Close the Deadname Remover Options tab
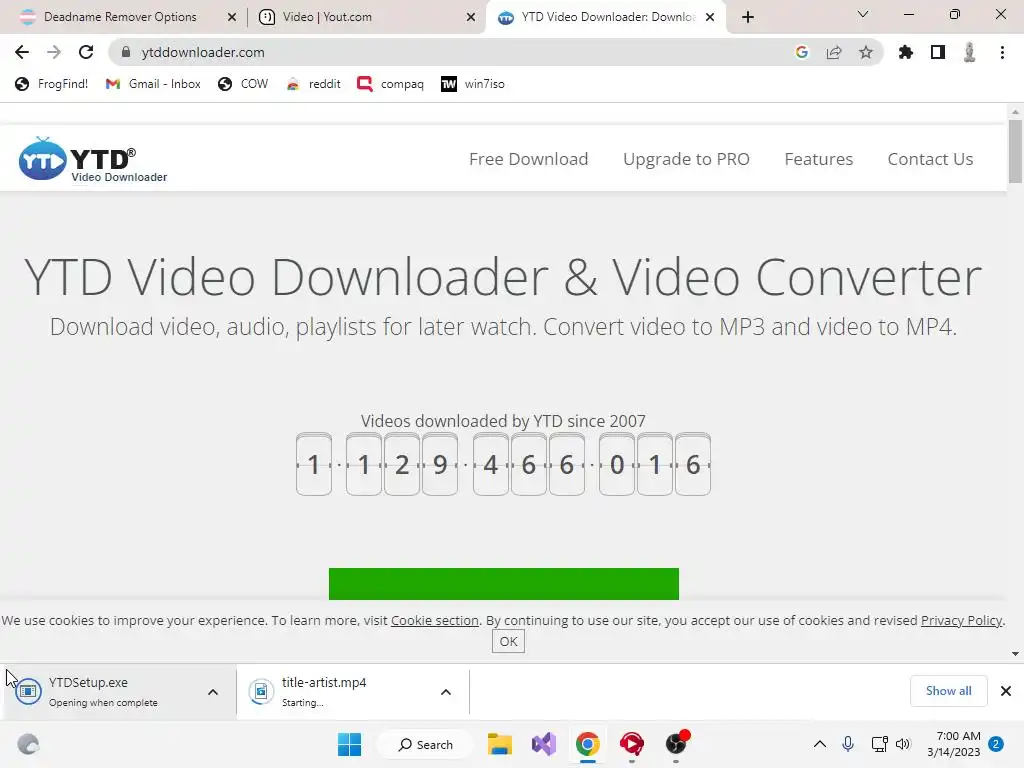 click(232, 17)
